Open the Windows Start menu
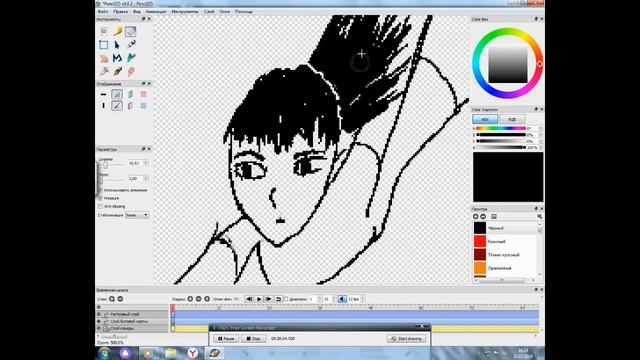The image size is (640, 360). click(x=104, y=353)
